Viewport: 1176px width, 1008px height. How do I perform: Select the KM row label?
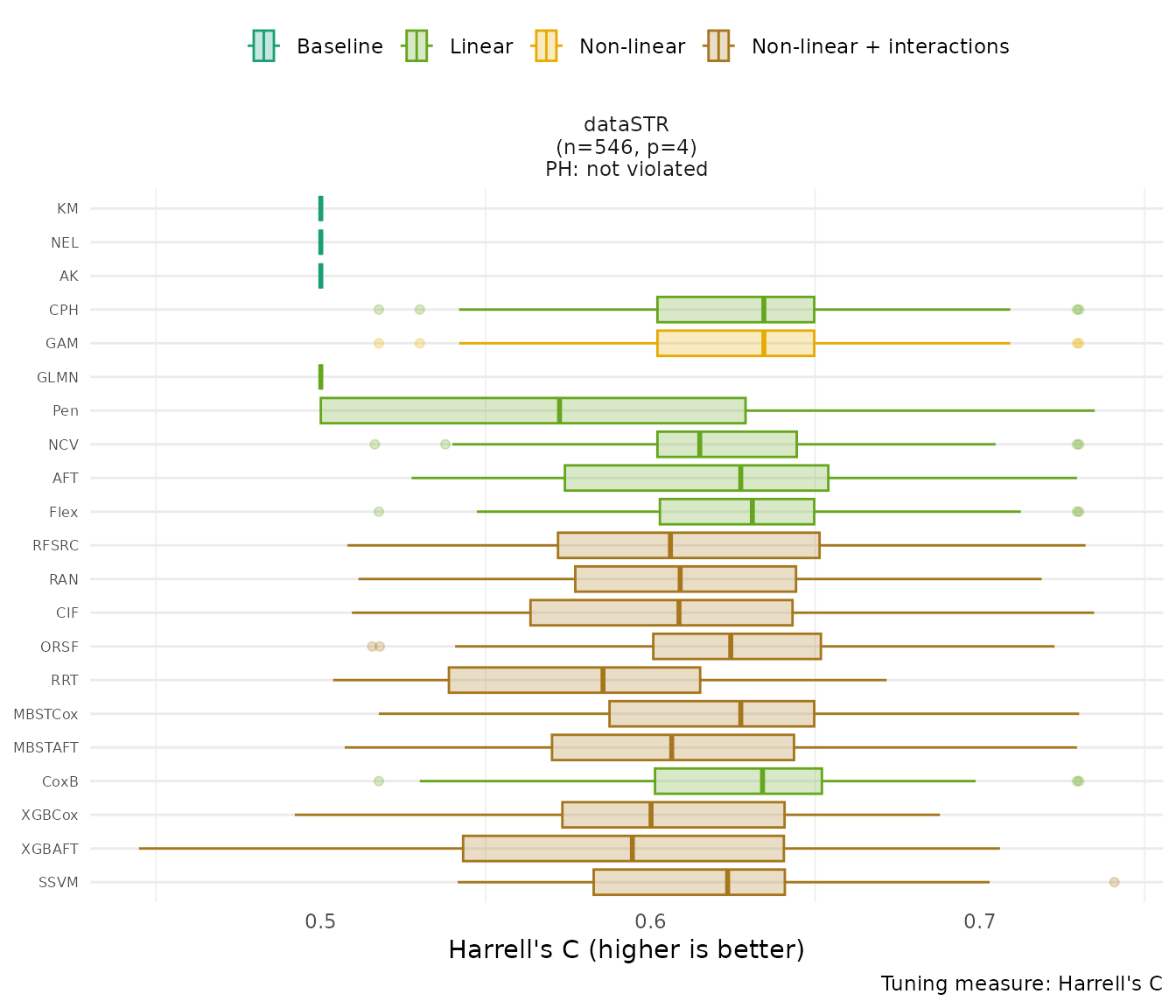pyautogui.click(x=67, y=209)
